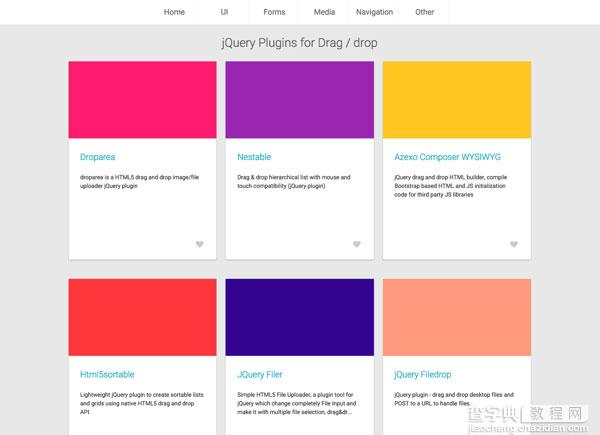This screenshot has height=435, width=600.
Task: Visit the Nestable plugin link
Action: [254, 157]
